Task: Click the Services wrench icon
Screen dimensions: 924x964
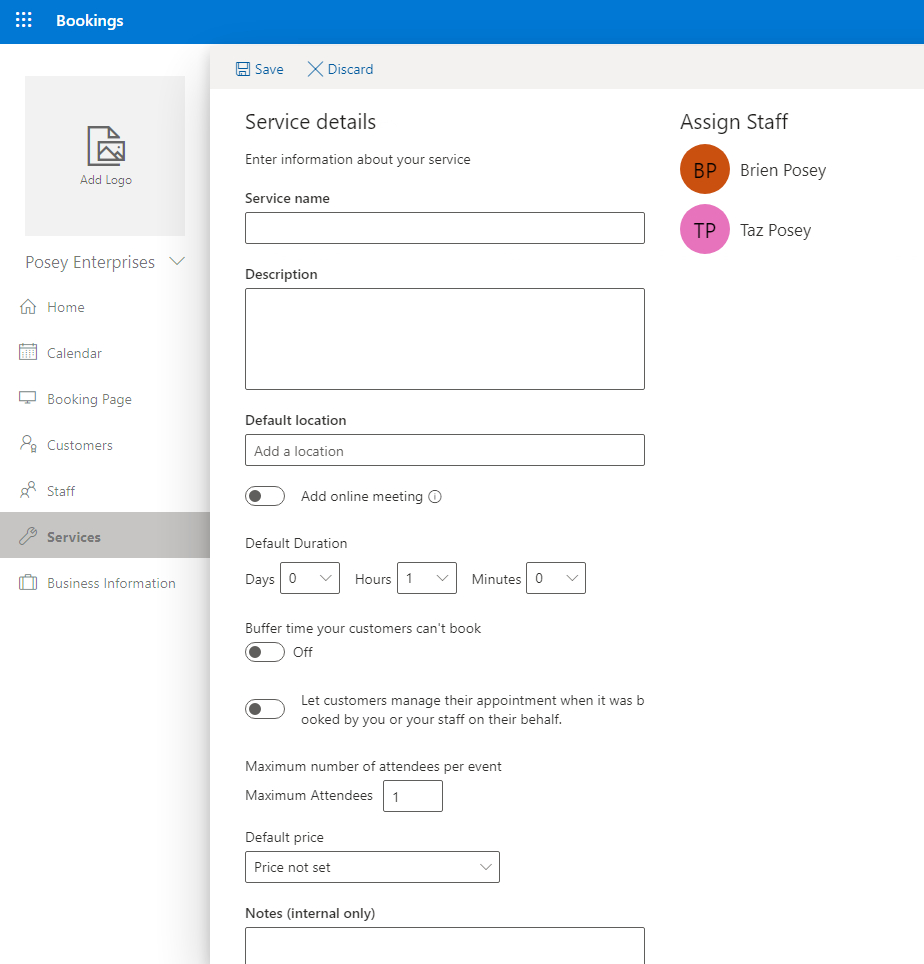Action: pyautogui.click(x=28, y=536)
